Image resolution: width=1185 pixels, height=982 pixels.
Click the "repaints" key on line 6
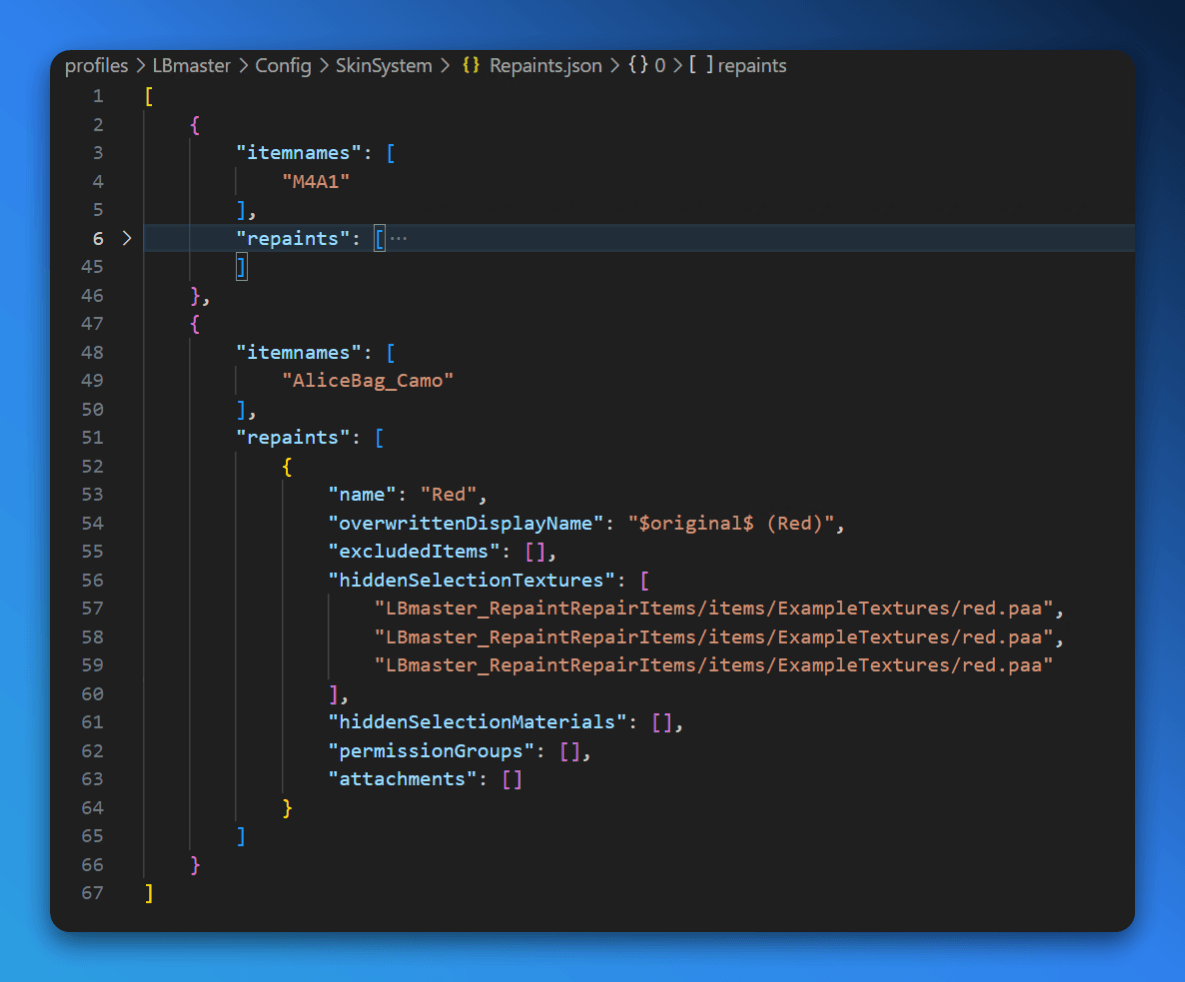pos(293,239)
